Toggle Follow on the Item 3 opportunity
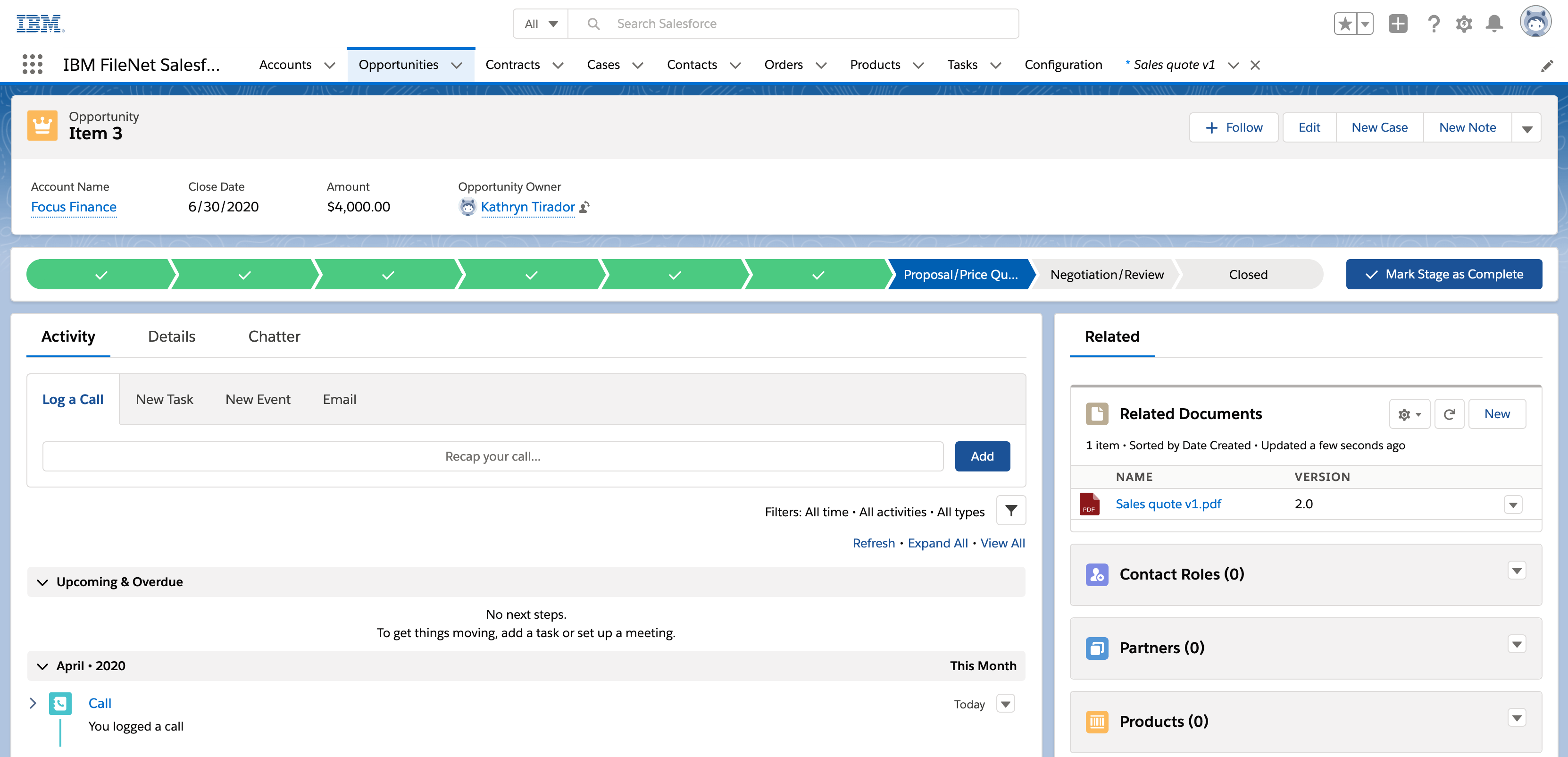 pyautogui.click(x=1233, y=127)
